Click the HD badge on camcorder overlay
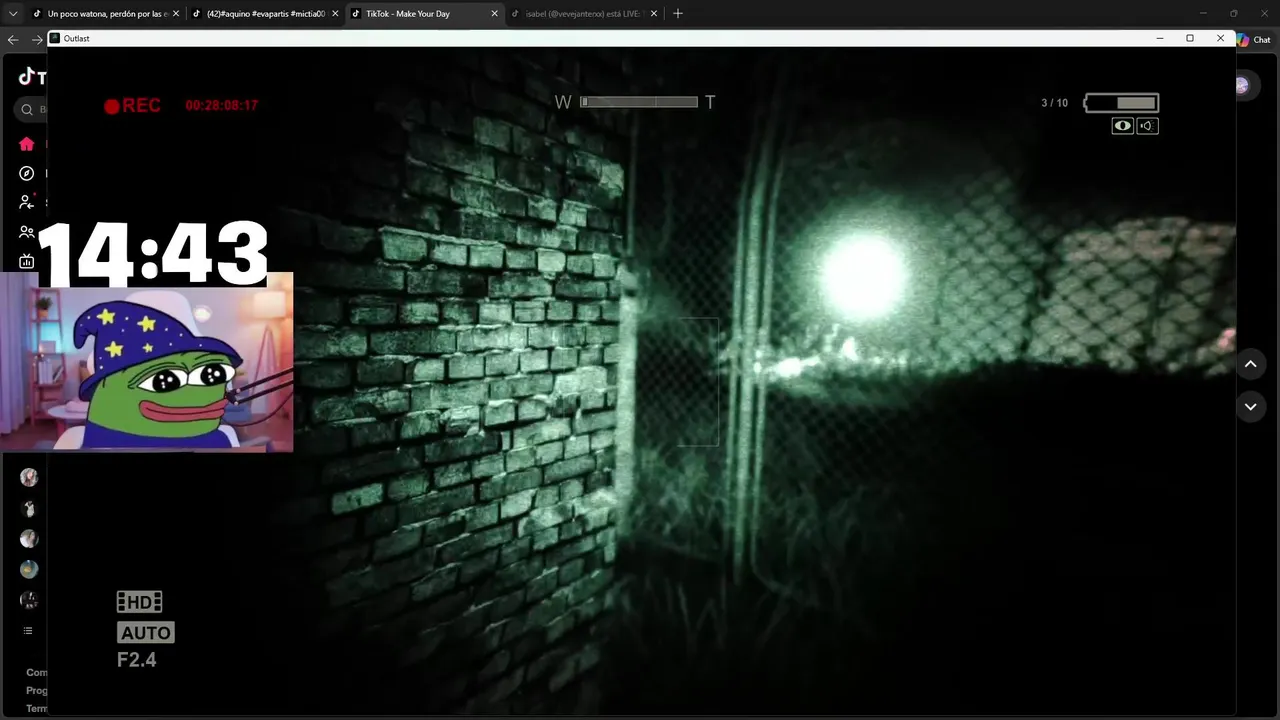The height and width of the screenshot is (720, 1280). pyautogui.click(x=139, y=602)
